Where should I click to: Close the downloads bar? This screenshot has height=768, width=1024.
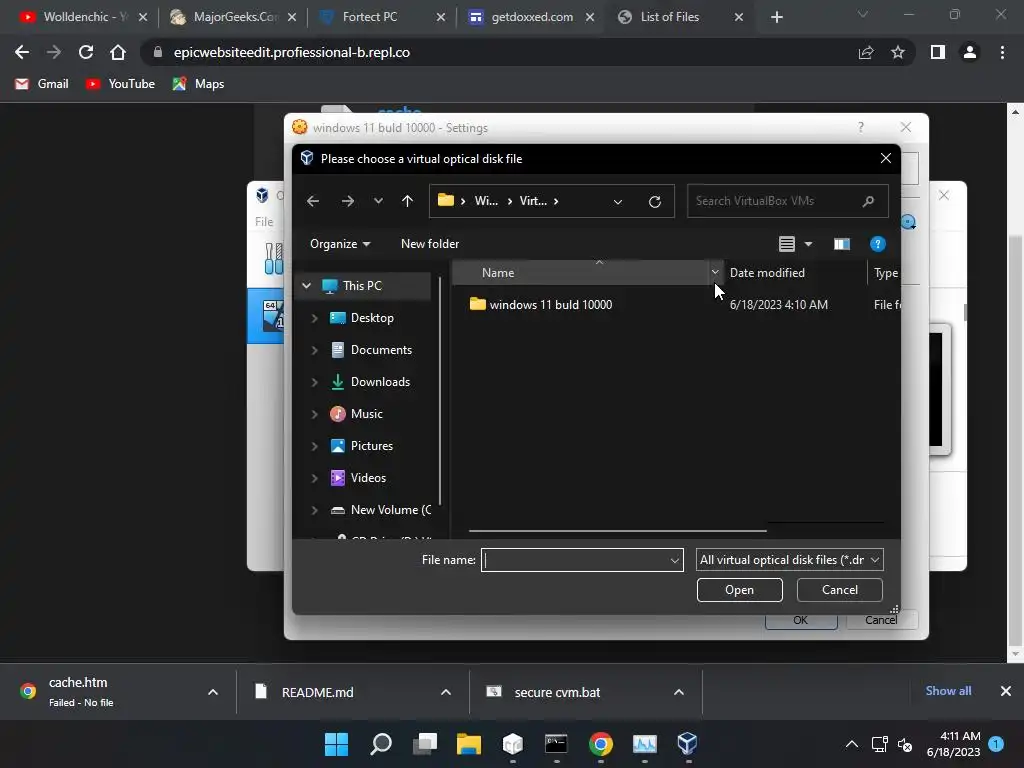[x=1006, y=691]
